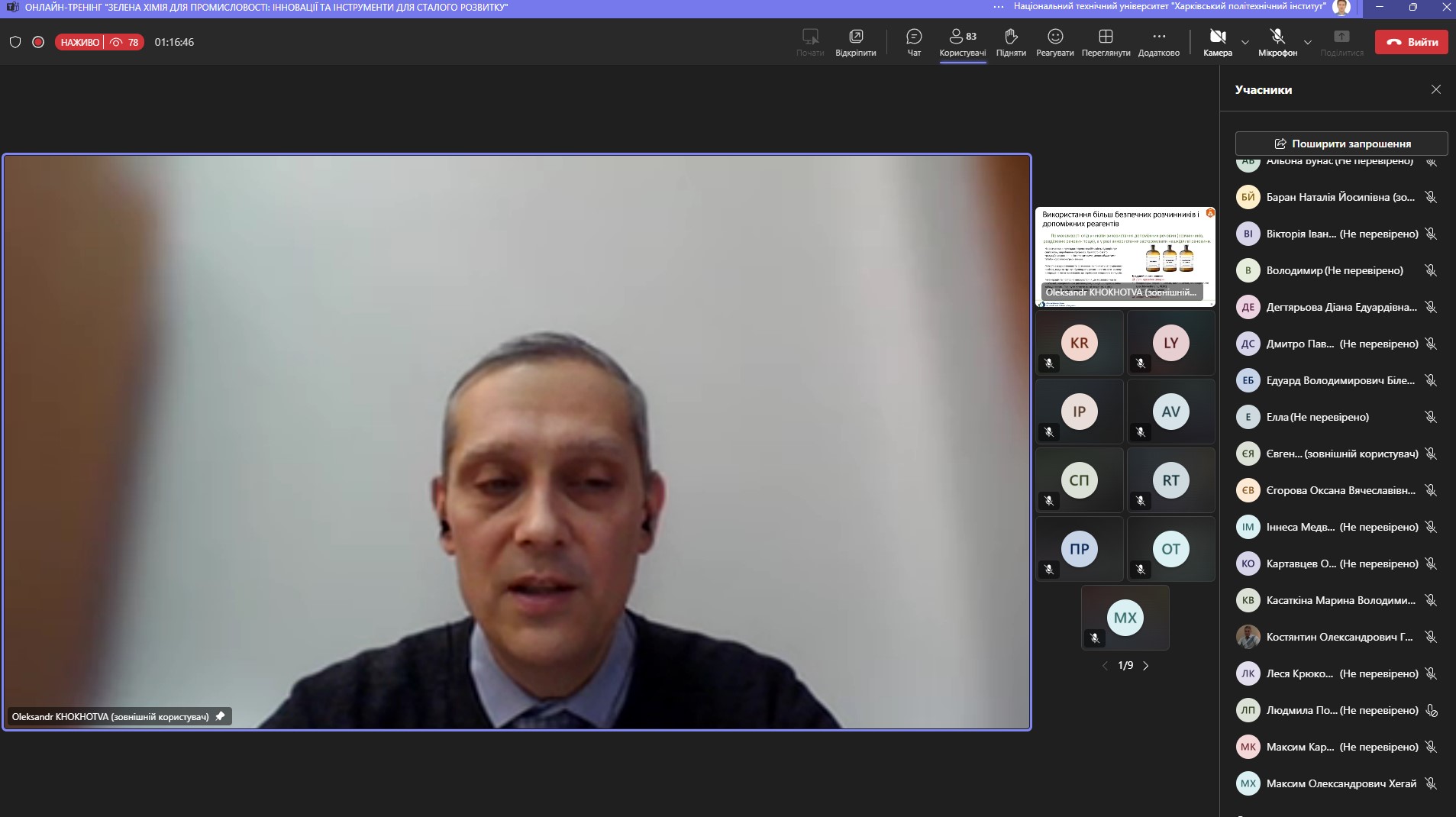Turn on the camera
Screen dimensions: 1456x817
1218,42
